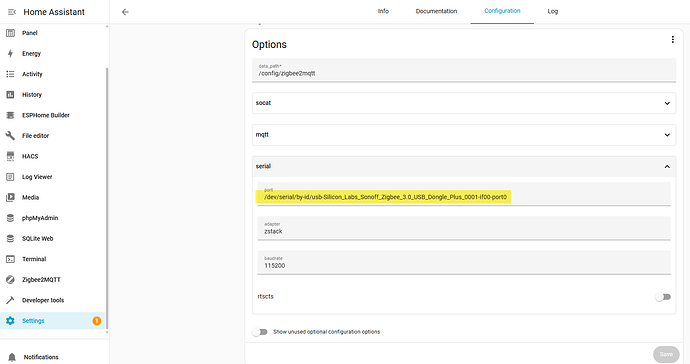Viewport: 690px width, 364px height.
Task: Expand the socat section
Action: [x=464, y=103]
